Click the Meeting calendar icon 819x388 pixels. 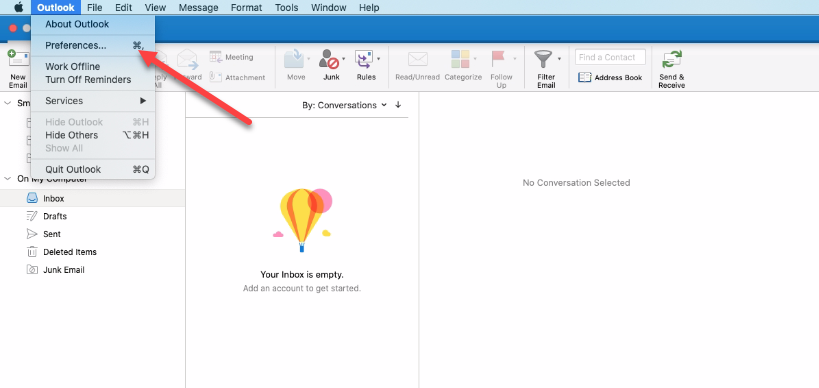point(216,56)
